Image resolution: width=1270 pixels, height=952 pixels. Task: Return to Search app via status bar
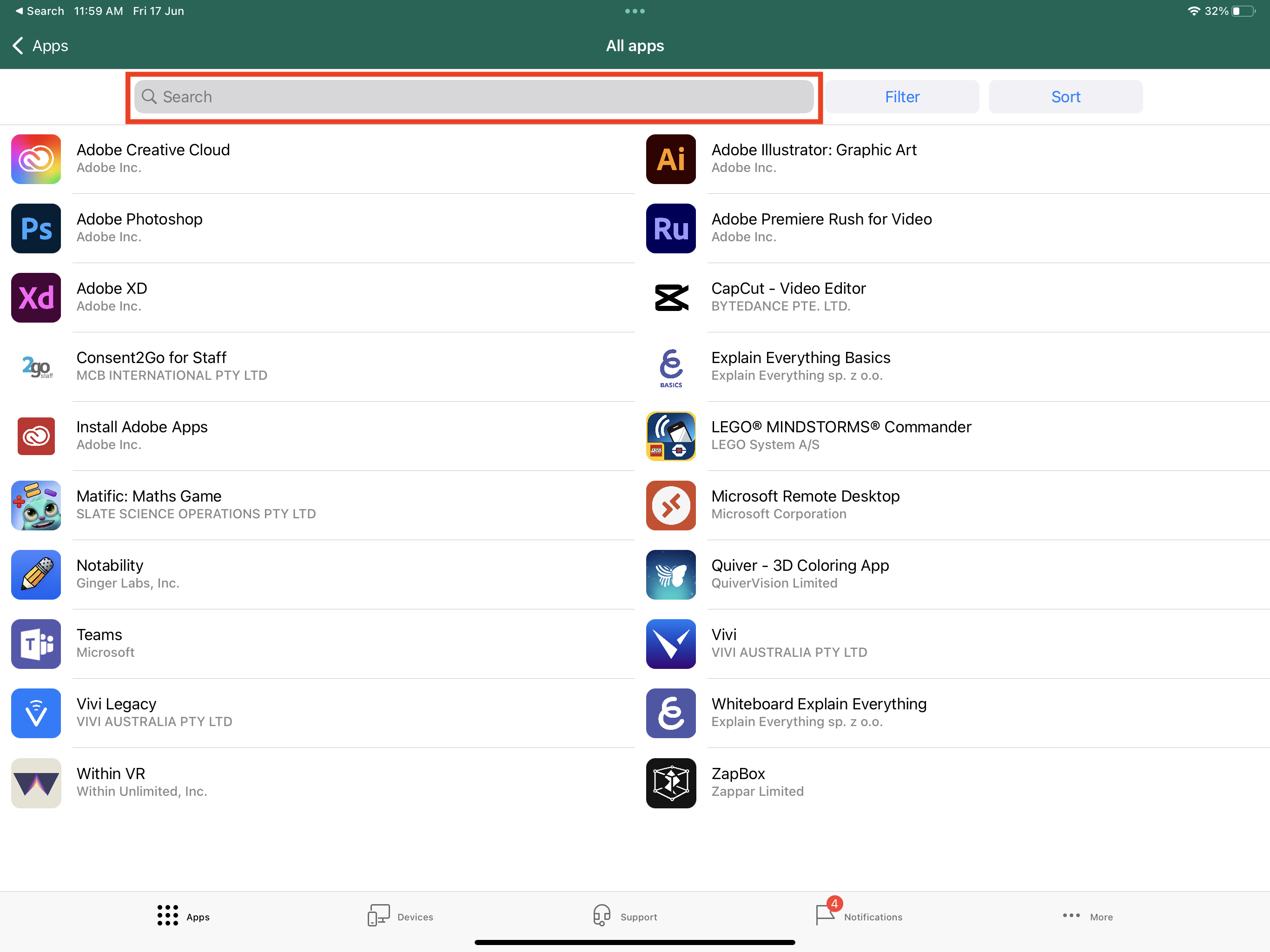40,11
